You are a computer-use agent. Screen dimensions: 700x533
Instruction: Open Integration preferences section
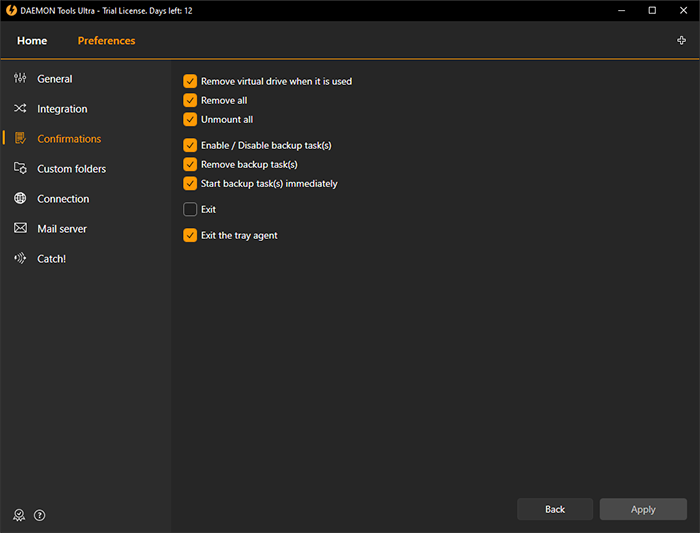(x=62, y=109)
